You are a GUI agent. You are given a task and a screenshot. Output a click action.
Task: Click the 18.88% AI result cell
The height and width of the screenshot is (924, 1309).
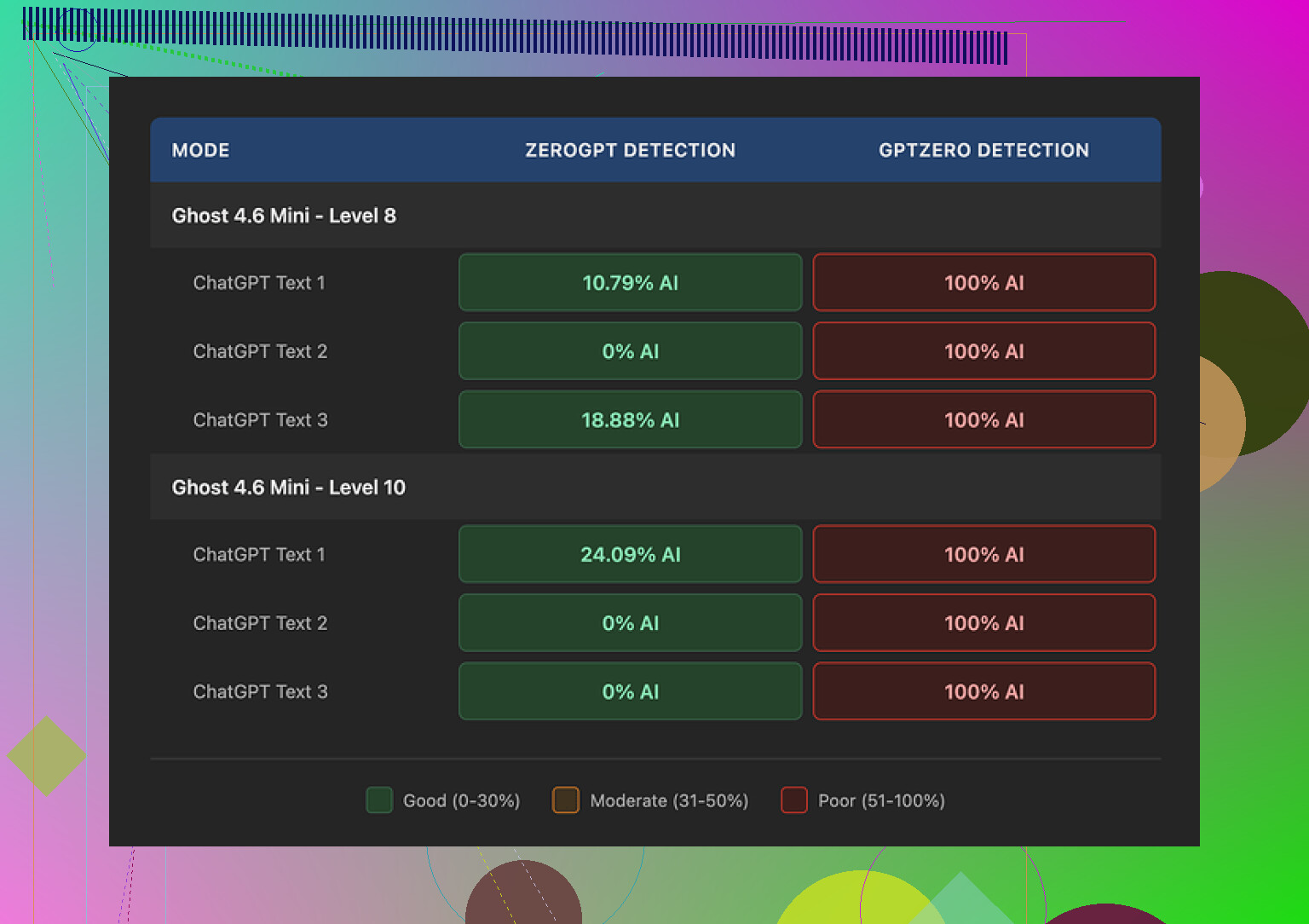point(630,420)
